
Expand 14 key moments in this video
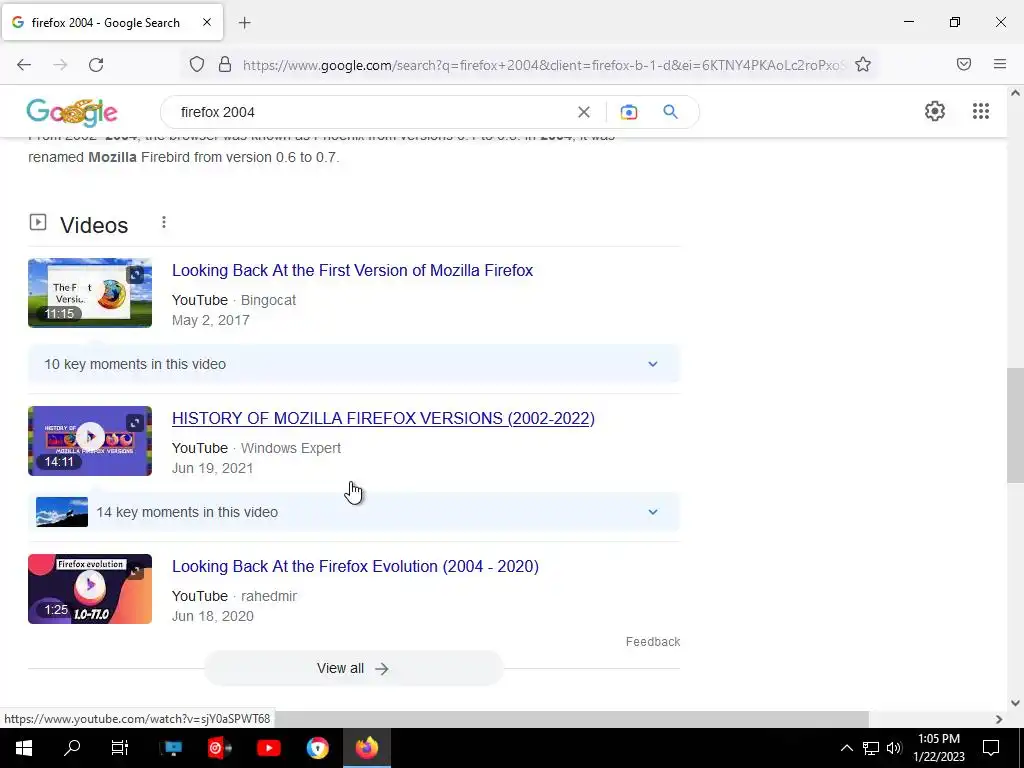click(x=353, y=512)
